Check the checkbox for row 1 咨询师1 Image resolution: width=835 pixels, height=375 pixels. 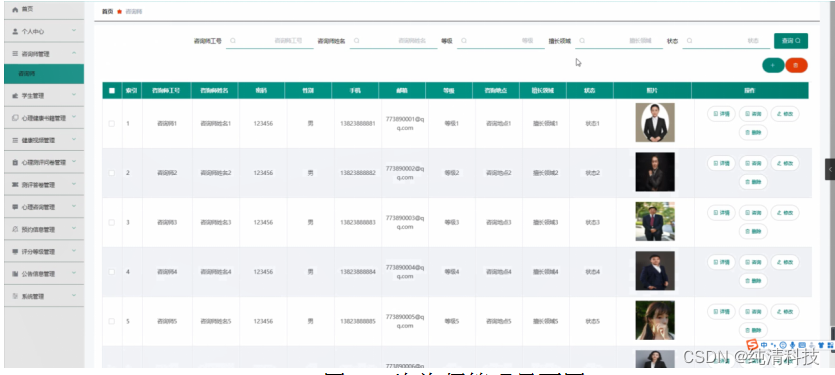112,124
